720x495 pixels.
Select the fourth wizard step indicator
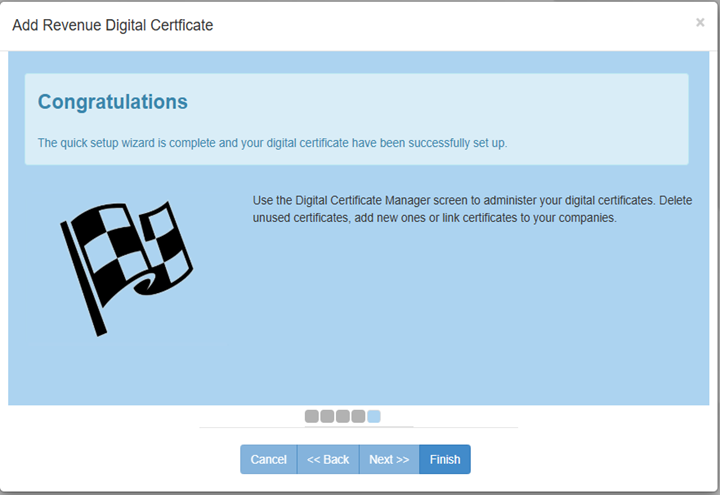coord(358,416)
